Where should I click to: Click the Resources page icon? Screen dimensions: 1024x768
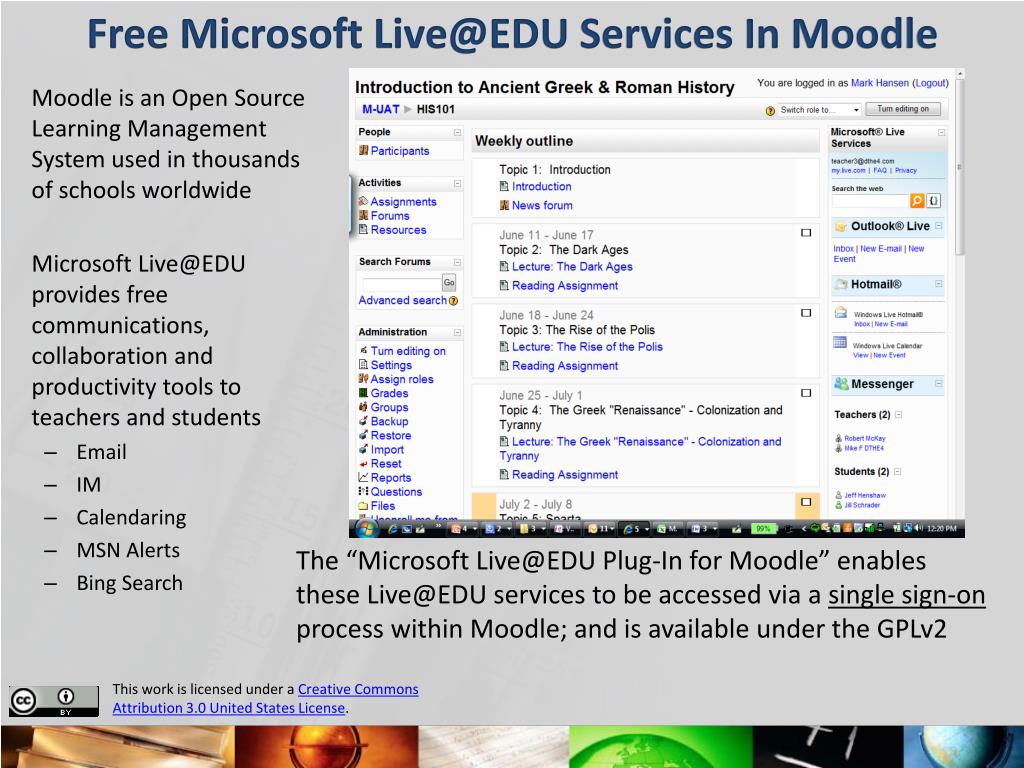pyautogui.click(x=363, y=230)
